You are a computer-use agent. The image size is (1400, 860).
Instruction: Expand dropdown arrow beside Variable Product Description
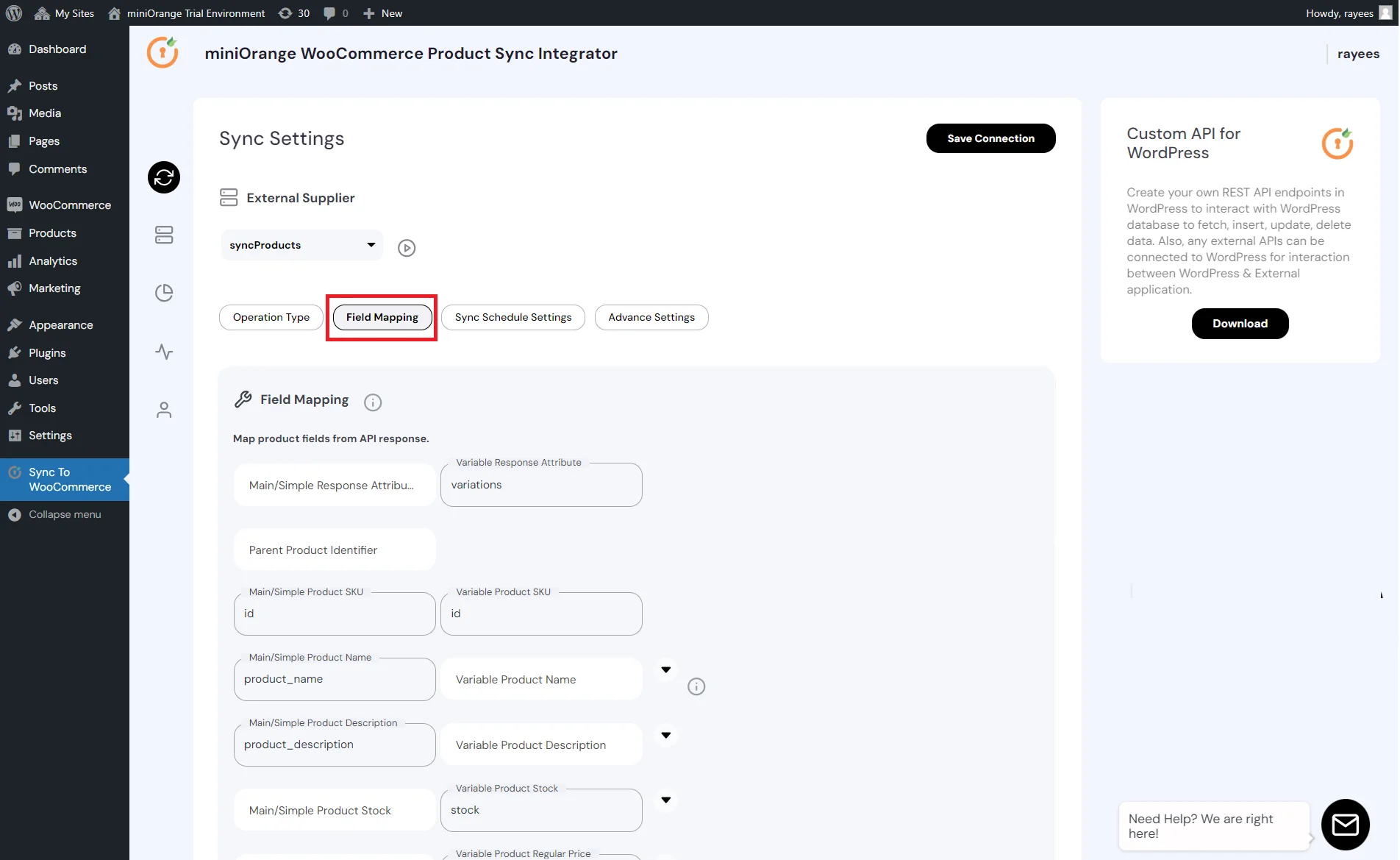coord(666,735)
